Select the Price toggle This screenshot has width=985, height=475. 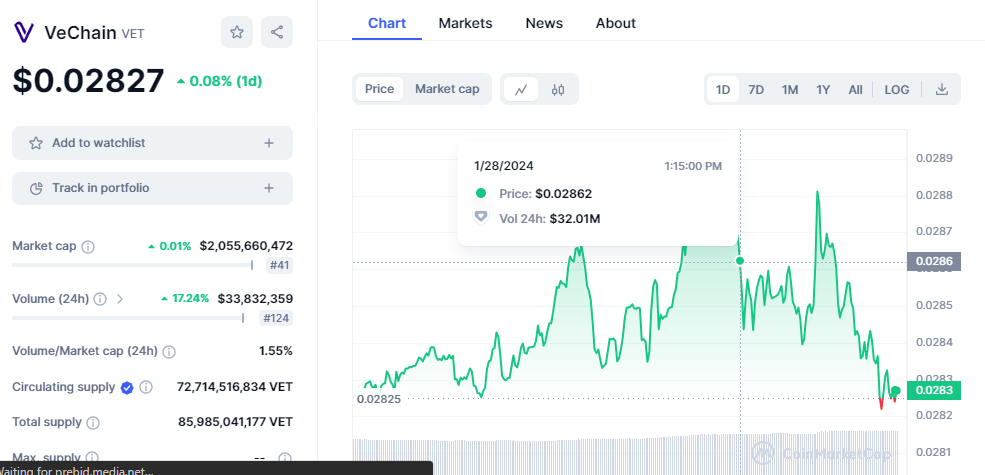click(379, 89)
